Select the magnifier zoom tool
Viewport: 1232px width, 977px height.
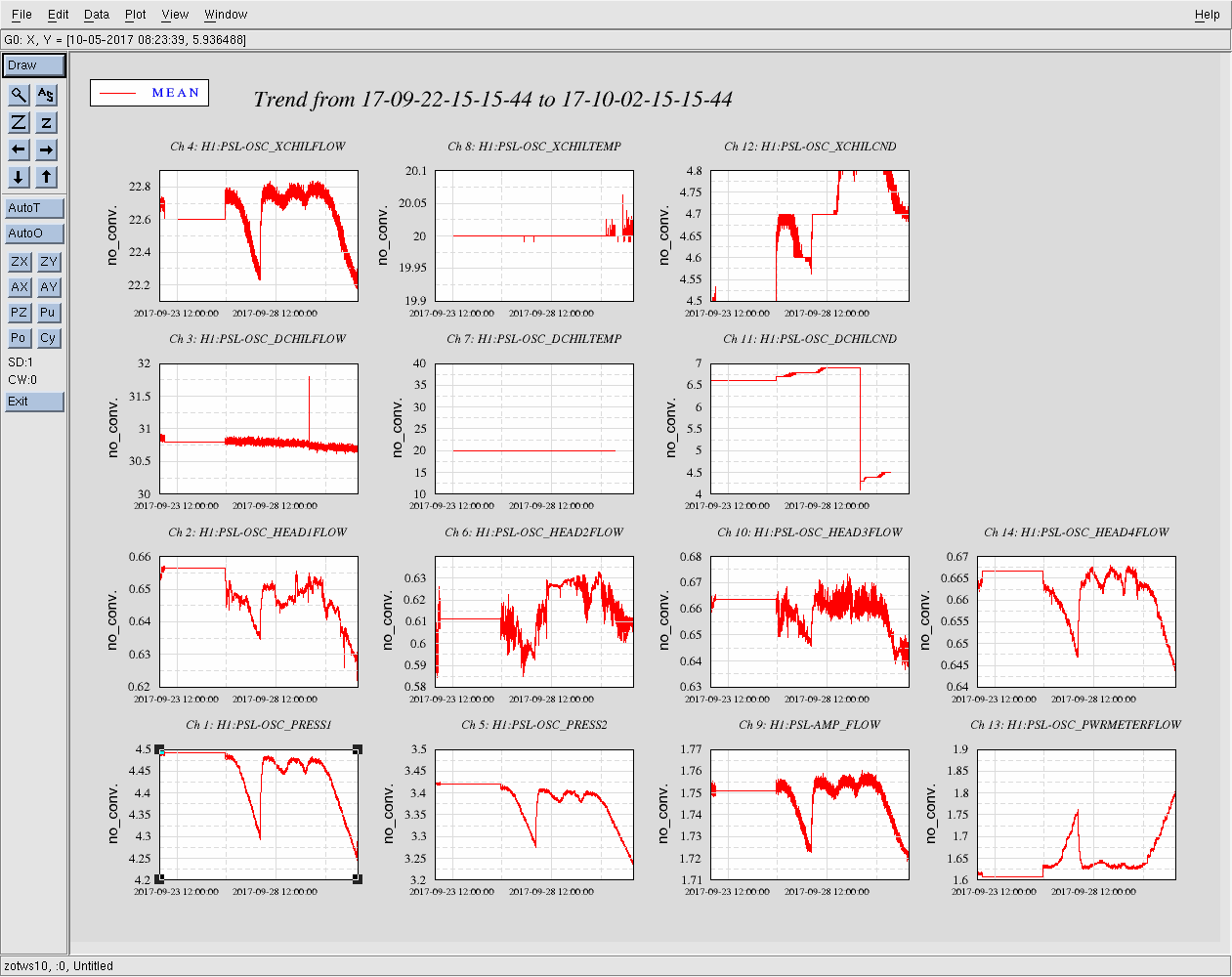point(19,95)
